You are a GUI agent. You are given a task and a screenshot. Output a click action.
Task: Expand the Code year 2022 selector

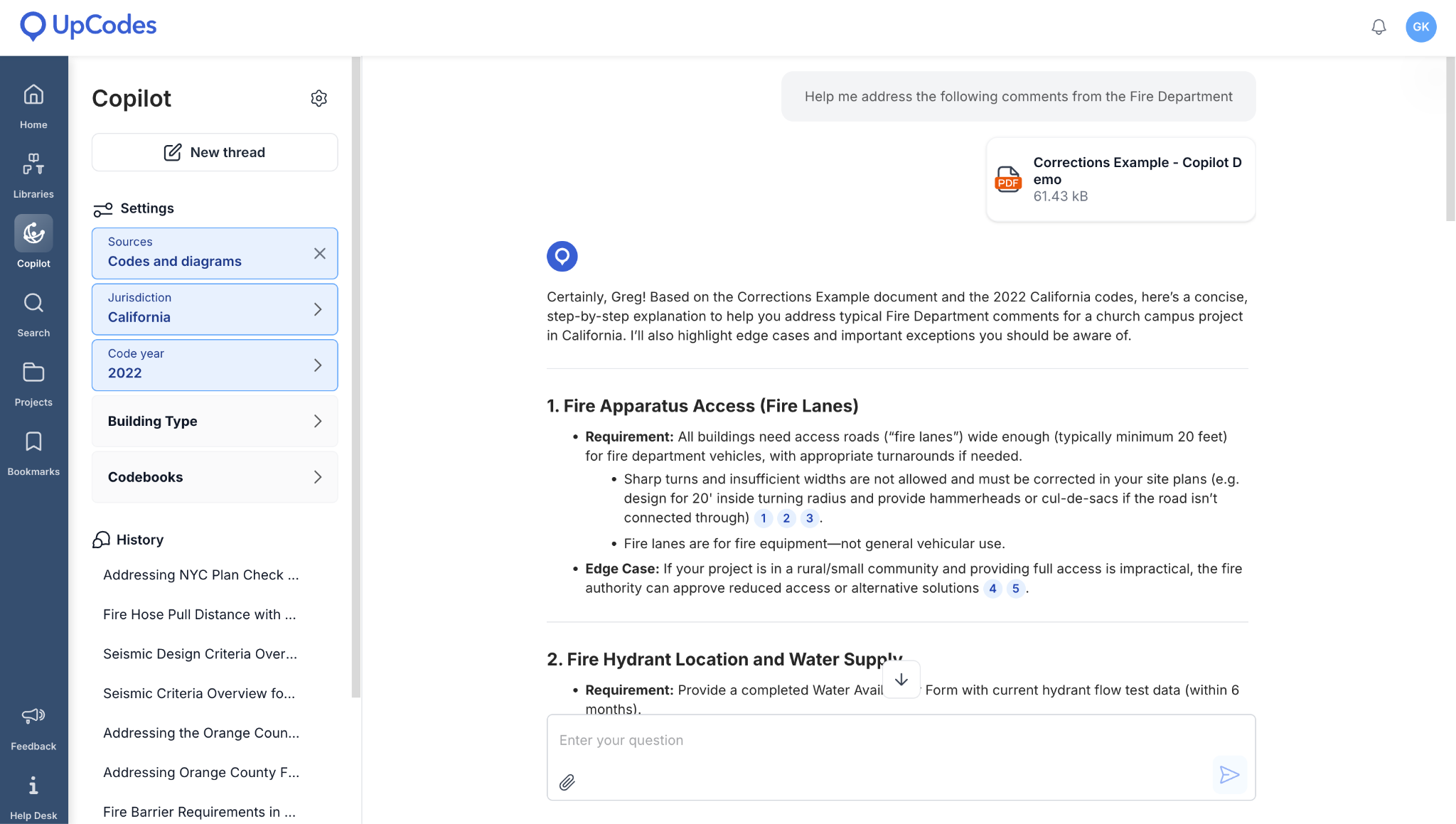point(215,365)
